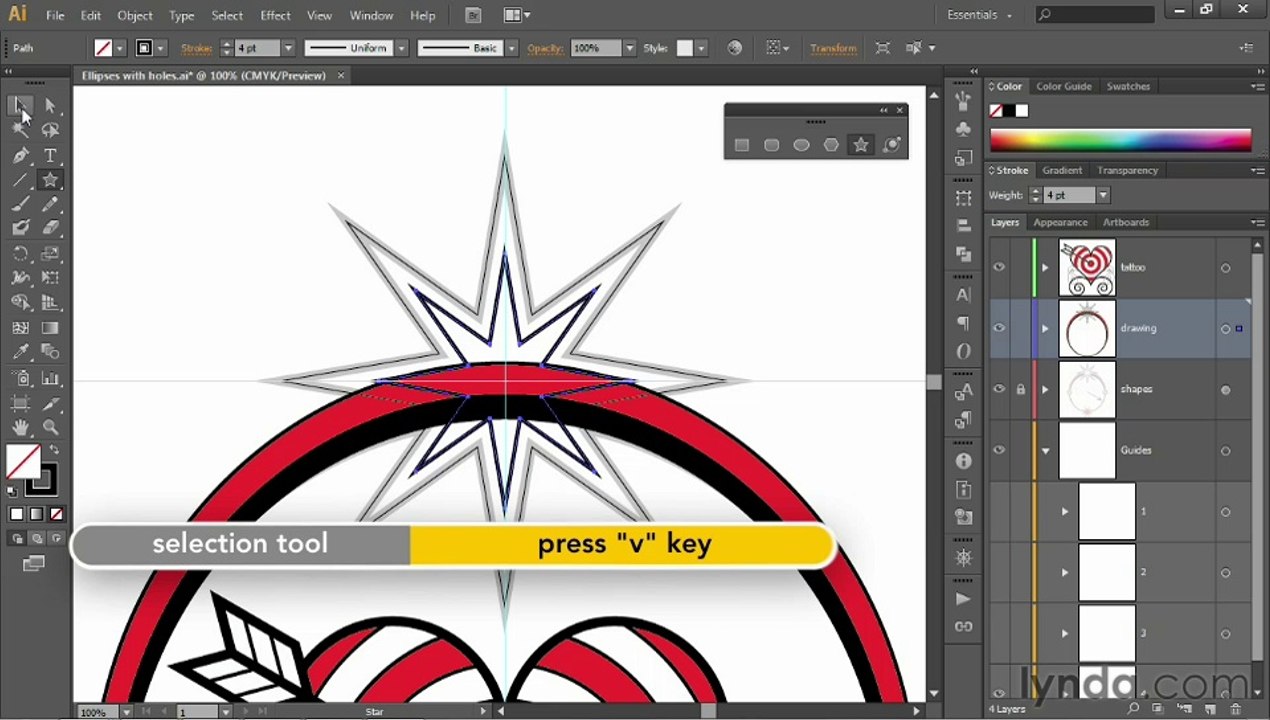Switch to the Artboards tab
The image size is (1270, 720).
(1126, 222)
